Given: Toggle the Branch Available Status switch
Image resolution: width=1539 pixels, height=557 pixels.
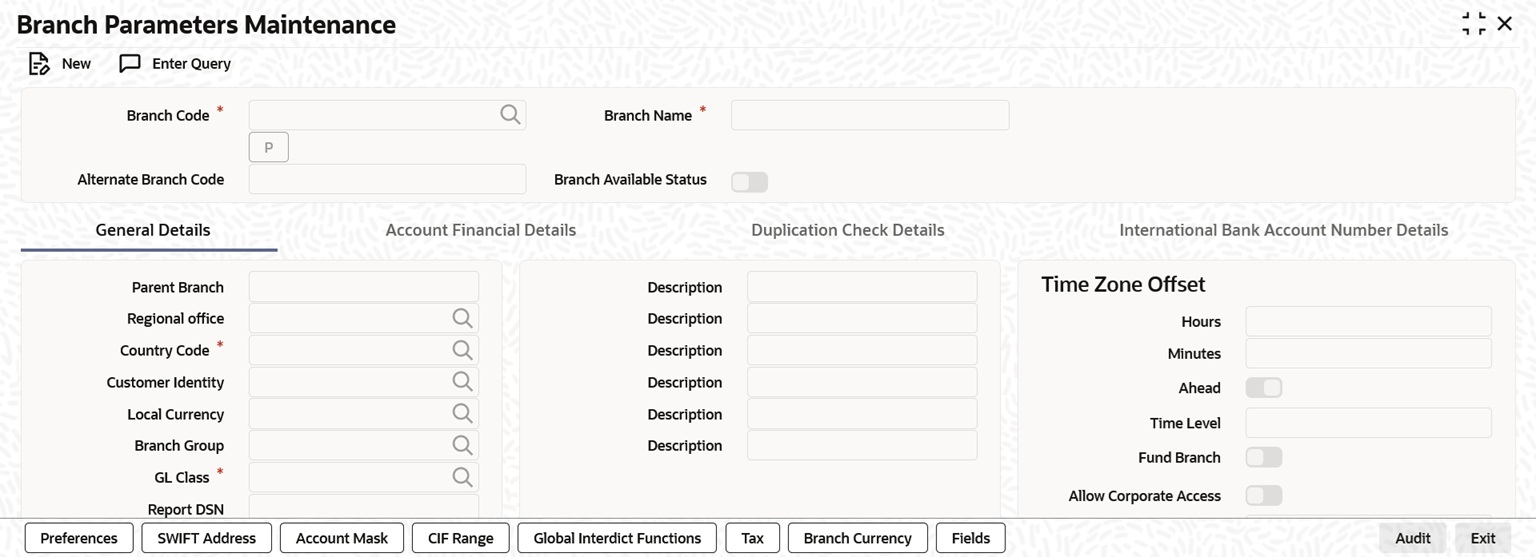Looking at the screenshot, I should [749, 182].
